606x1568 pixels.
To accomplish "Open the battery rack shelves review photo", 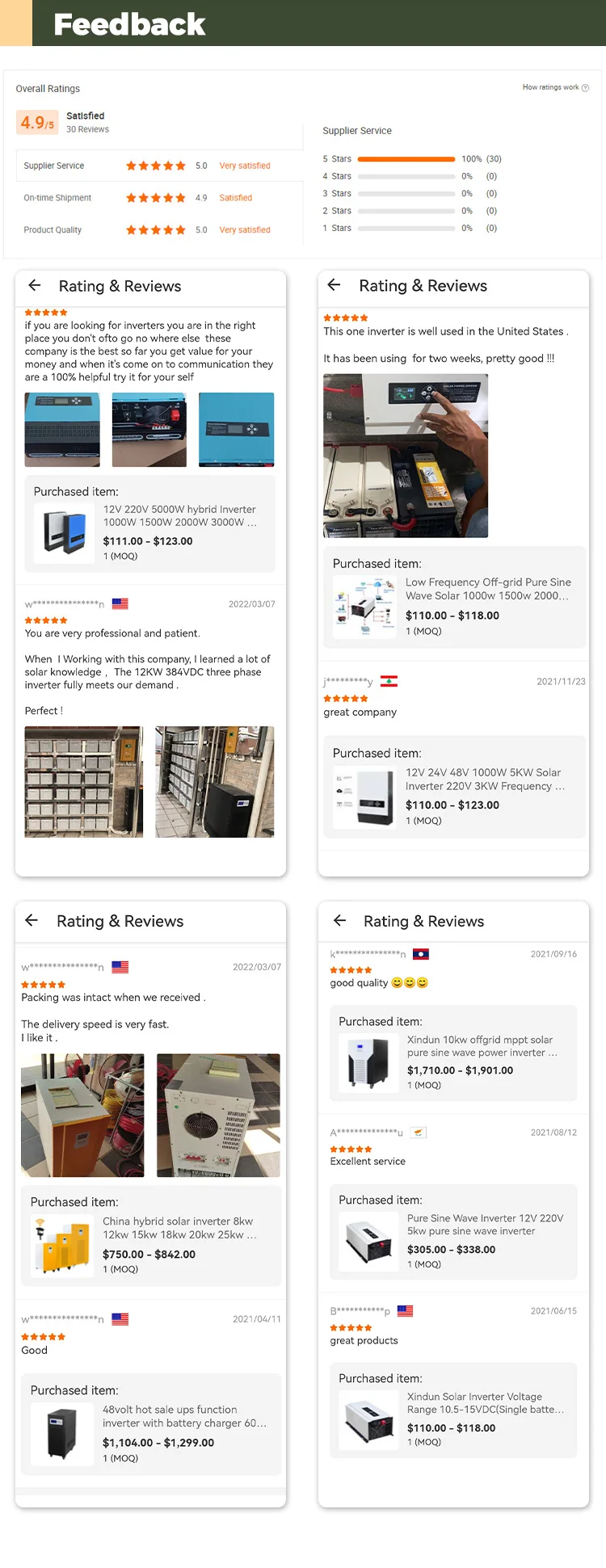I will click(x=84, y=782).
